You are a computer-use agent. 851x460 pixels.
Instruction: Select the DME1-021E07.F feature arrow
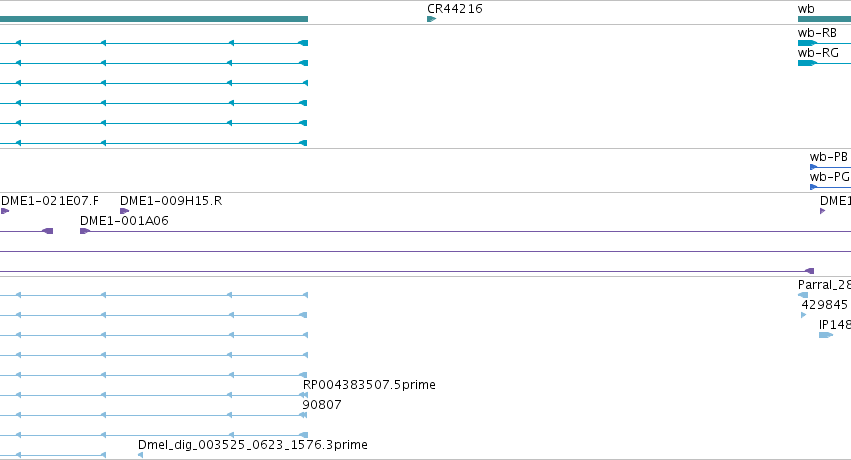(x=5, y=211)
